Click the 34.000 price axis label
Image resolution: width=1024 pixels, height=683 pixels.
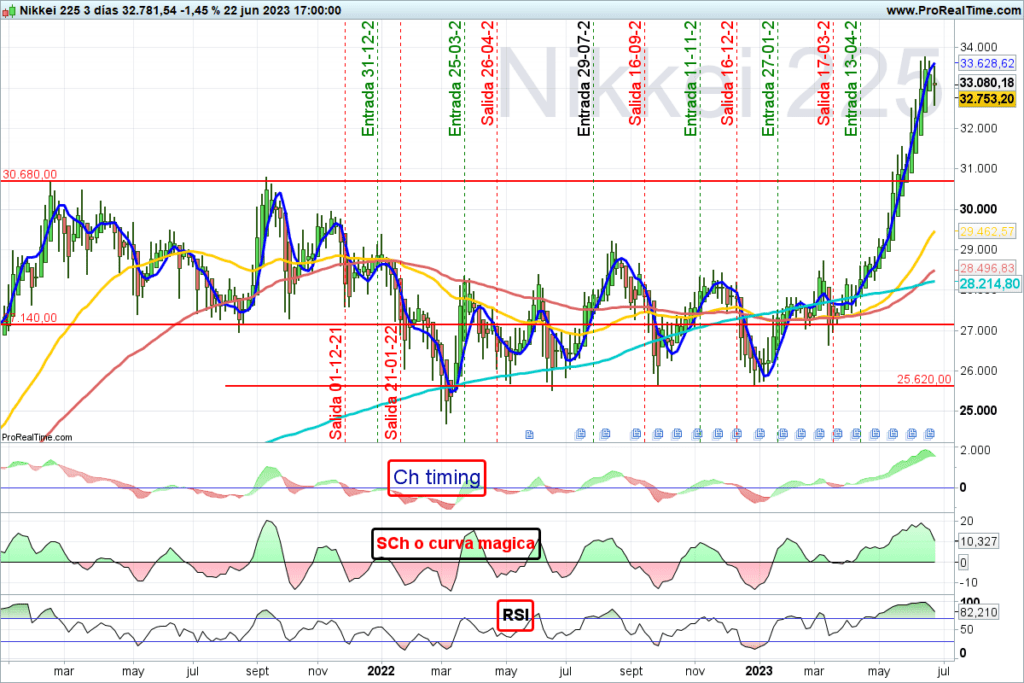pyautogui.click(x=978, y=47)
